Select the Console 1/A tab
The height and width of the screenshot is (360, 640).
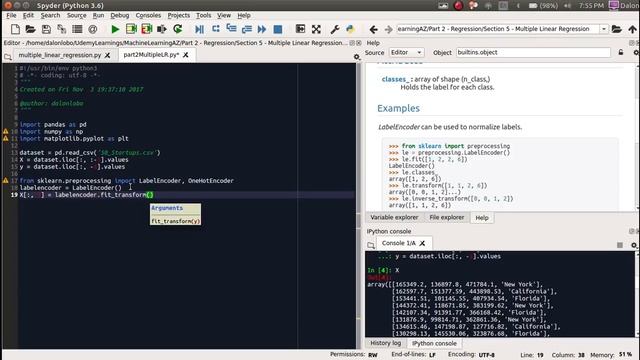(x=399, y=243)
